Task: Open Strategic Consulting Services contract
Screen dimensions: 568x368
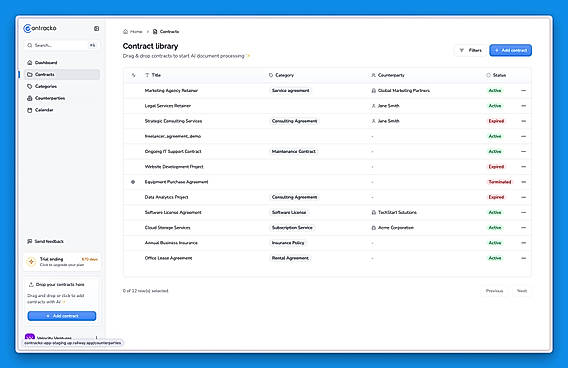Action: [174, 121]
